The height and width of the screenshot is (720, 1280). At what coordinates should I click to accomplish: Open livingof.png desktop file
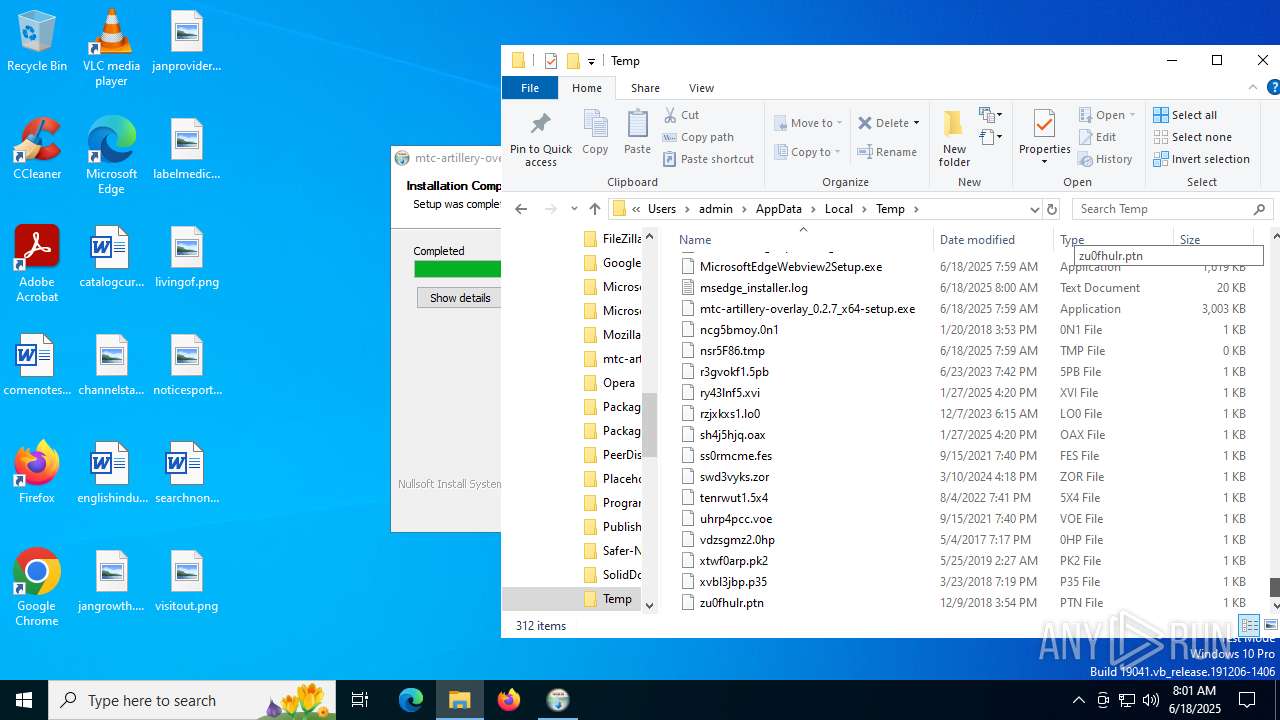[x=186, y=257]
